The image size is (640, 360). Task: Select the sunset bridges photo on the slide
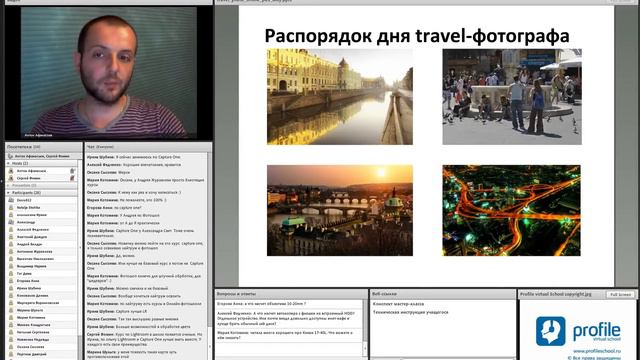(x=340, y=211)
